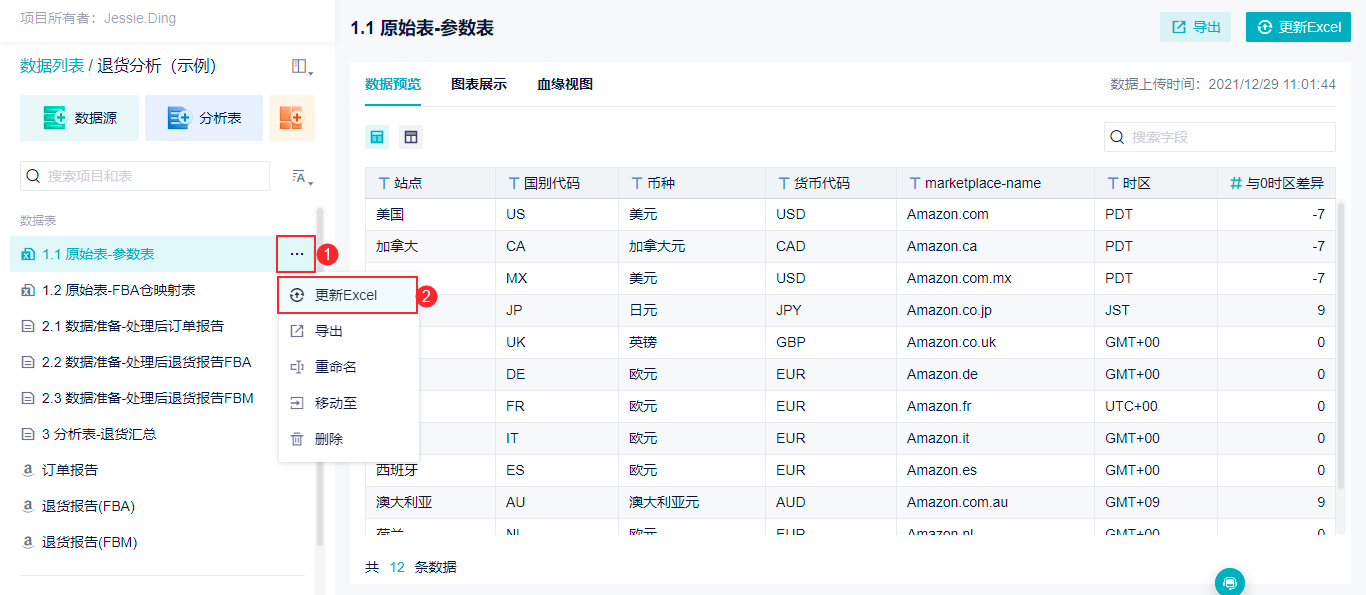Image resolution: width=1366 pixels, height=595 pixels.
Task: Click the 数据源 add data source icon
Action: [54, 118]
